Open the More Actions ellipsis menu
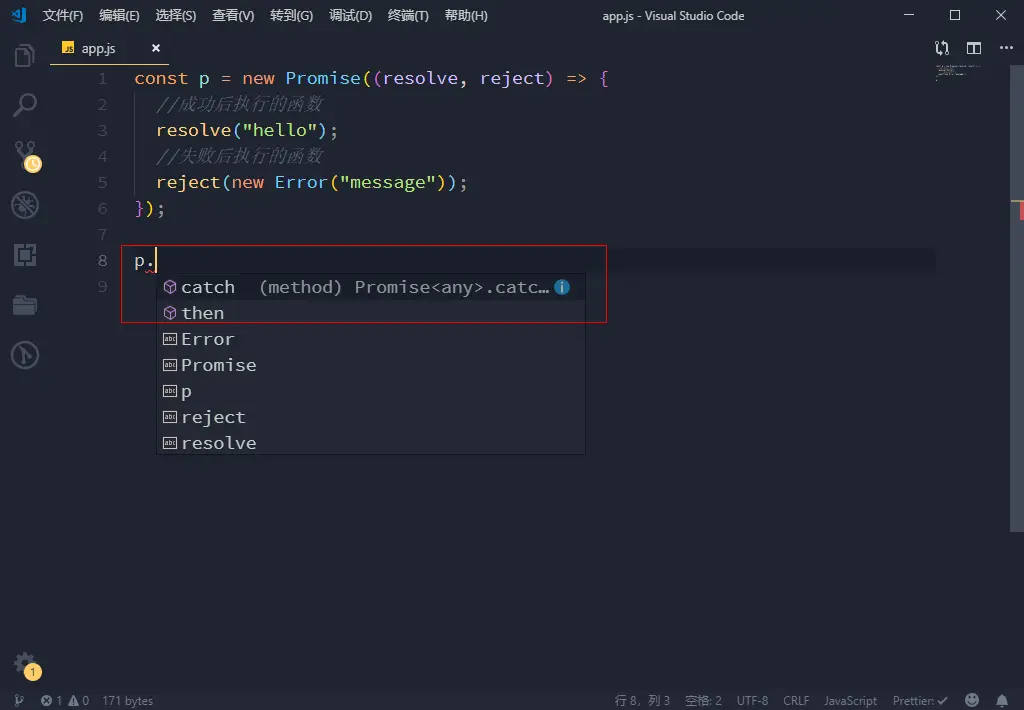This screenshot has height=710, width=1024. click(1006, 48)
